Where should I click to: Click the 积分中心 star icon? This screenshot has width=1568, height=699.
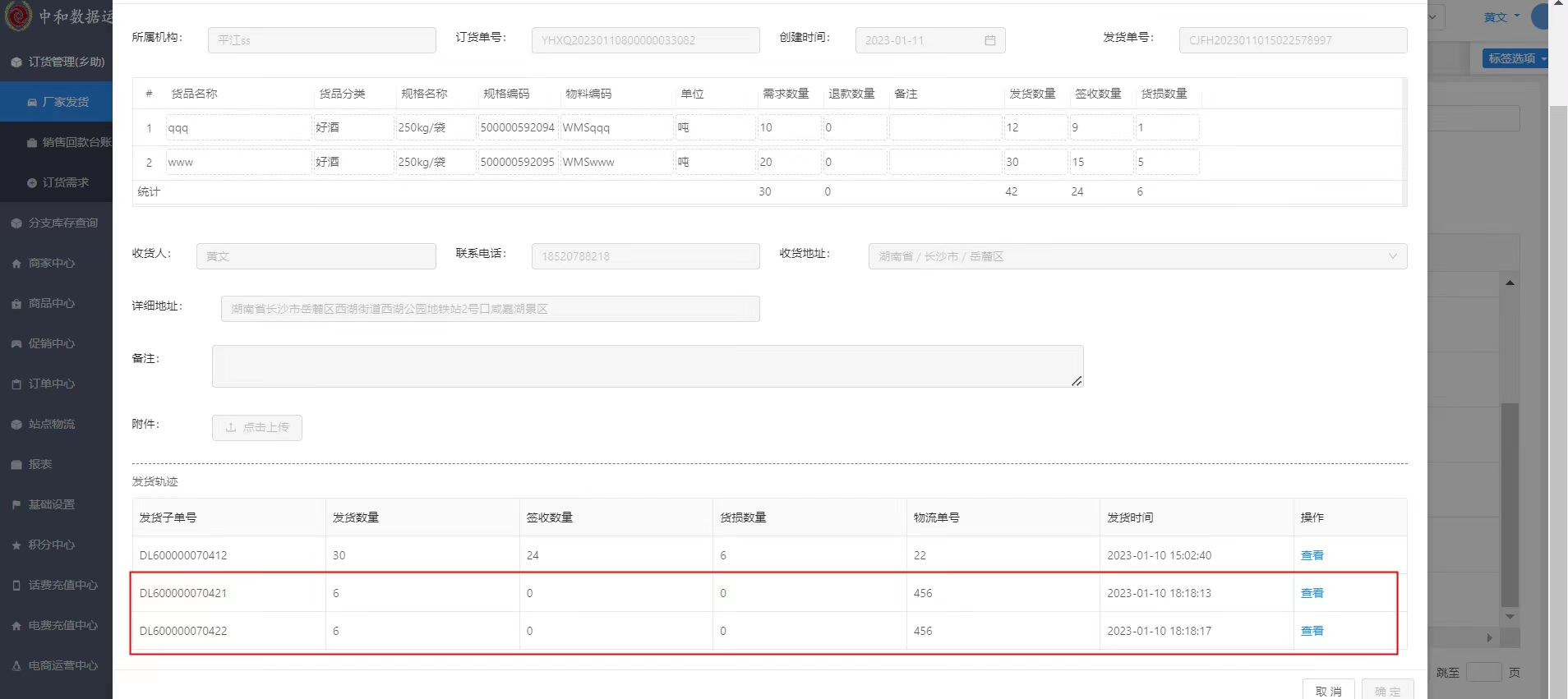click(16, 545)
